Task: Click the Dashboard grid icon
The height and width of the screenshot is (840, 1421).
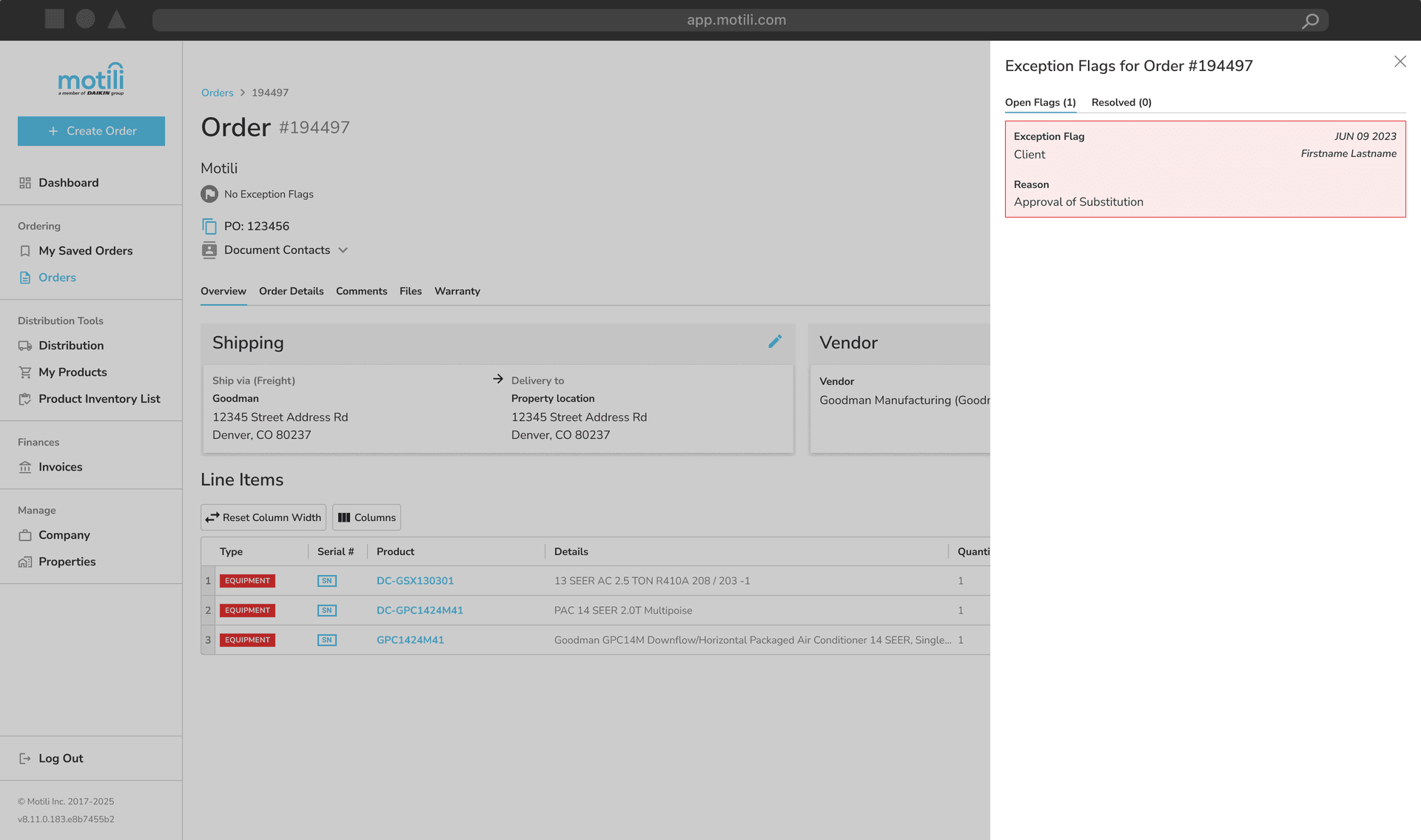Action: tap(24, 182)
